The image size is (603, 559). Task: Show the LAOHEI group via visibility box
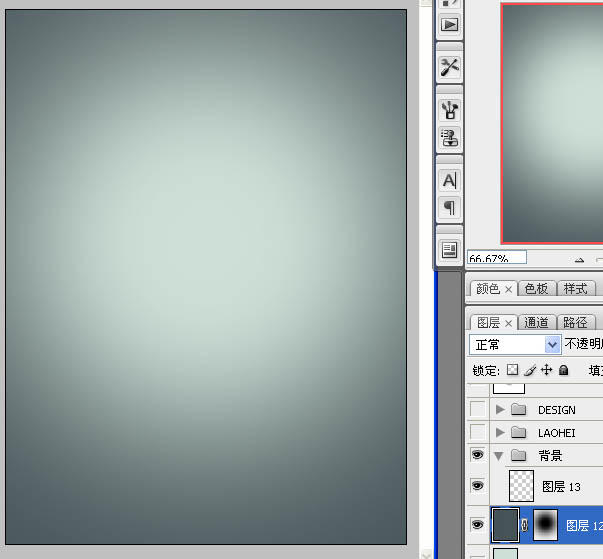[478, 433]
